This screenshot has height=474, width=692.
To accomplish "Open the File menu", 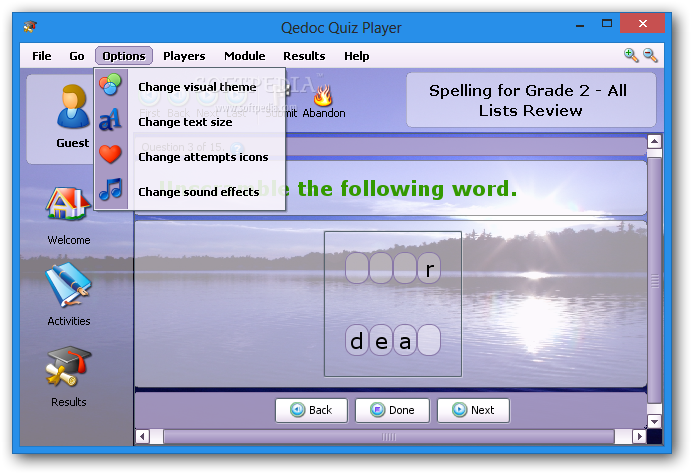I will (41, 56).
